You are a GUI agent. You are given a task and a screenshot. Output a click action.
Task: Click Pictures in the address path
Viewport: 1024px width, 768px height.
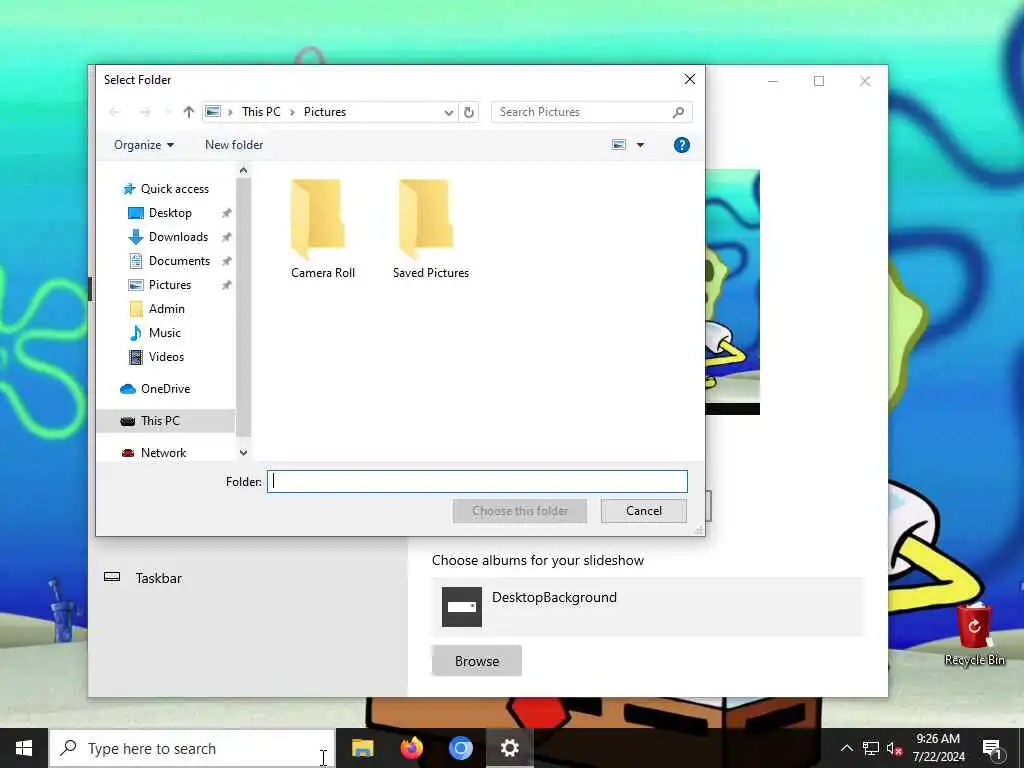coord(325,112)
